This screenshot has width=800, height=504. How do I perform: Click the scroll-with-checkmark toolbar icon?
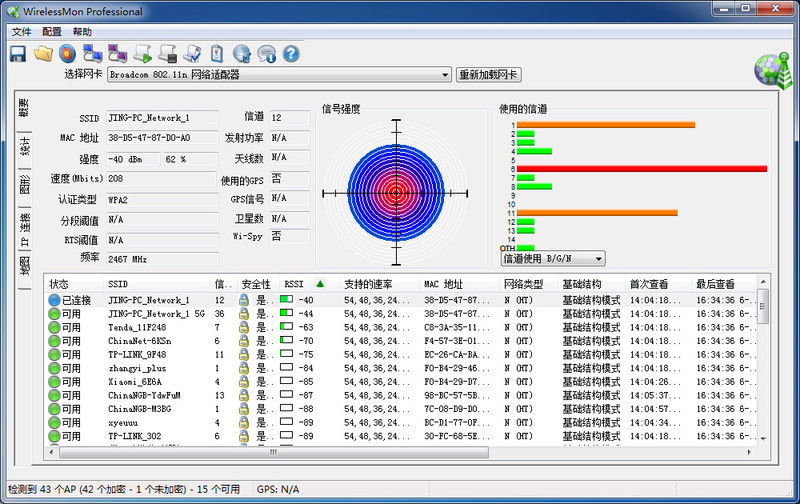coord(192,54)
